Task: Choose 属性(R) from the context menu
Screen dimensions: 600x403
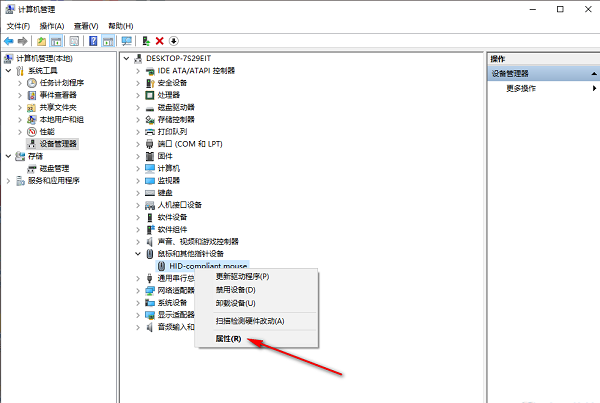Action: tap(229, 339)
